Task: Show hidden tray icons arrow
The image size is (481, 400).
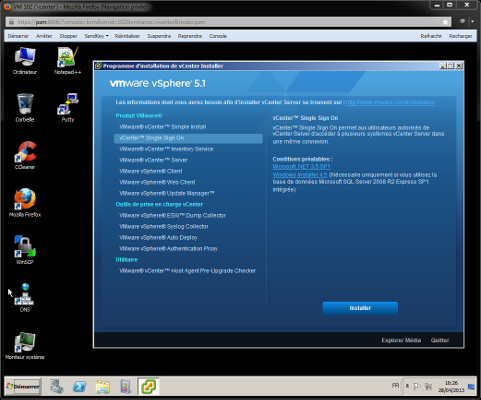Action: point(407,386)
